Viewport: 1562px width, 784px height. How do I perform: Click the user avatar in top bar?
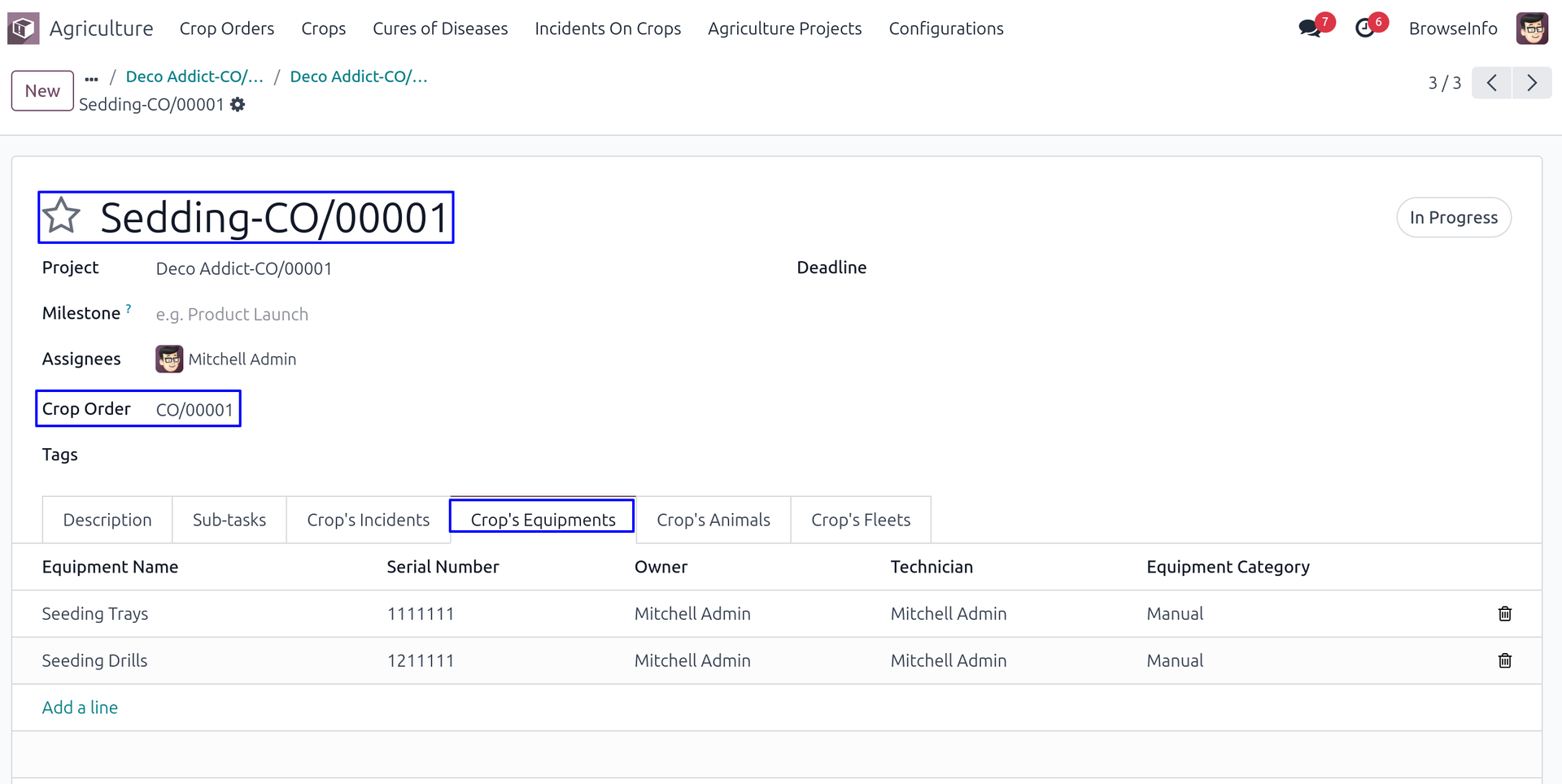[1531, 28]
